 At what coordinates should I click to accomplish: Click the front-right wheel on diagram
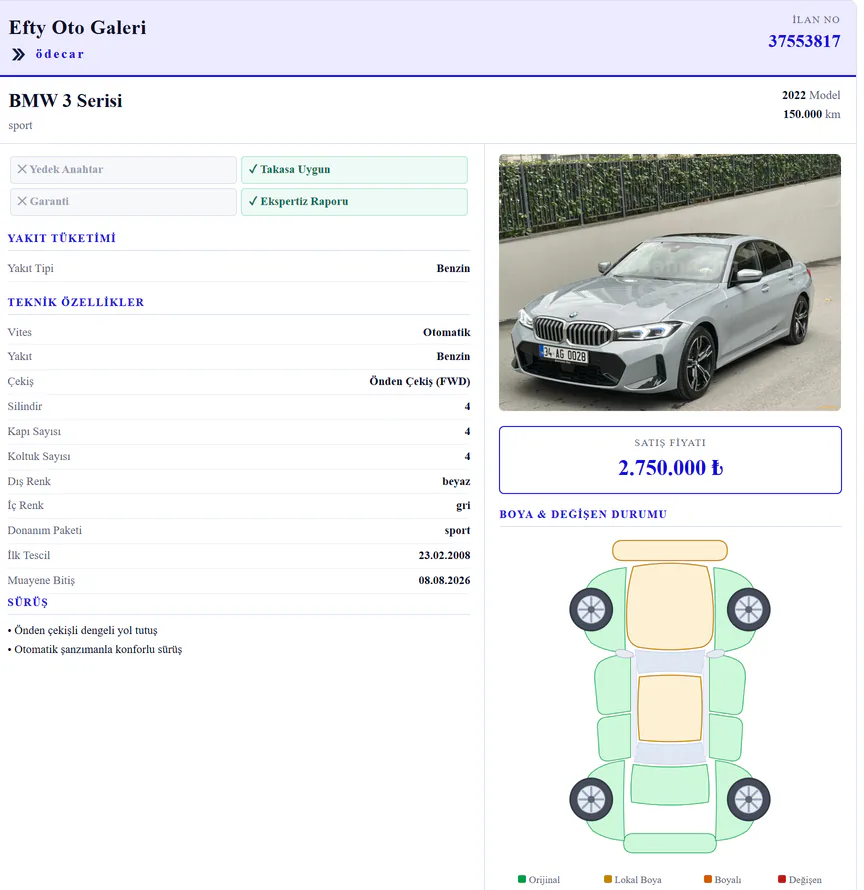(749, 609)
